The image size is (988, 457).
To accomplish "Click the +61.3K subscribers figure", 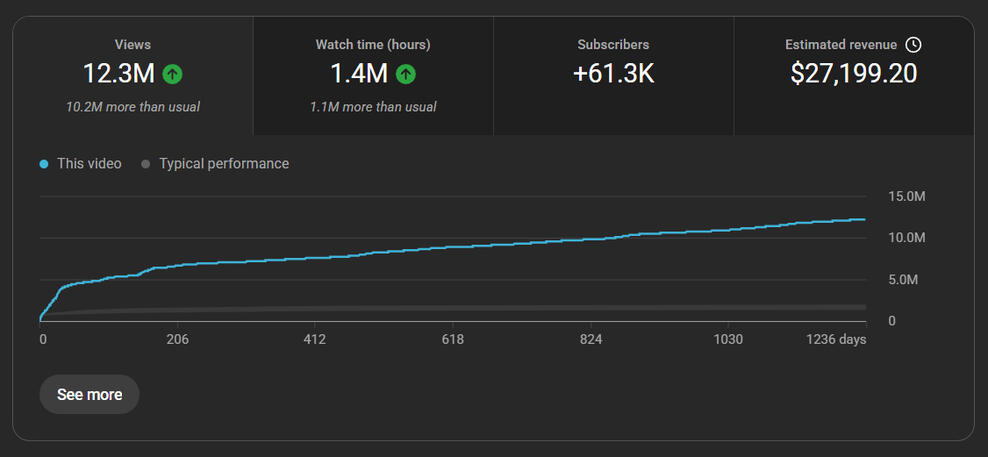I will tap(613, 73).
